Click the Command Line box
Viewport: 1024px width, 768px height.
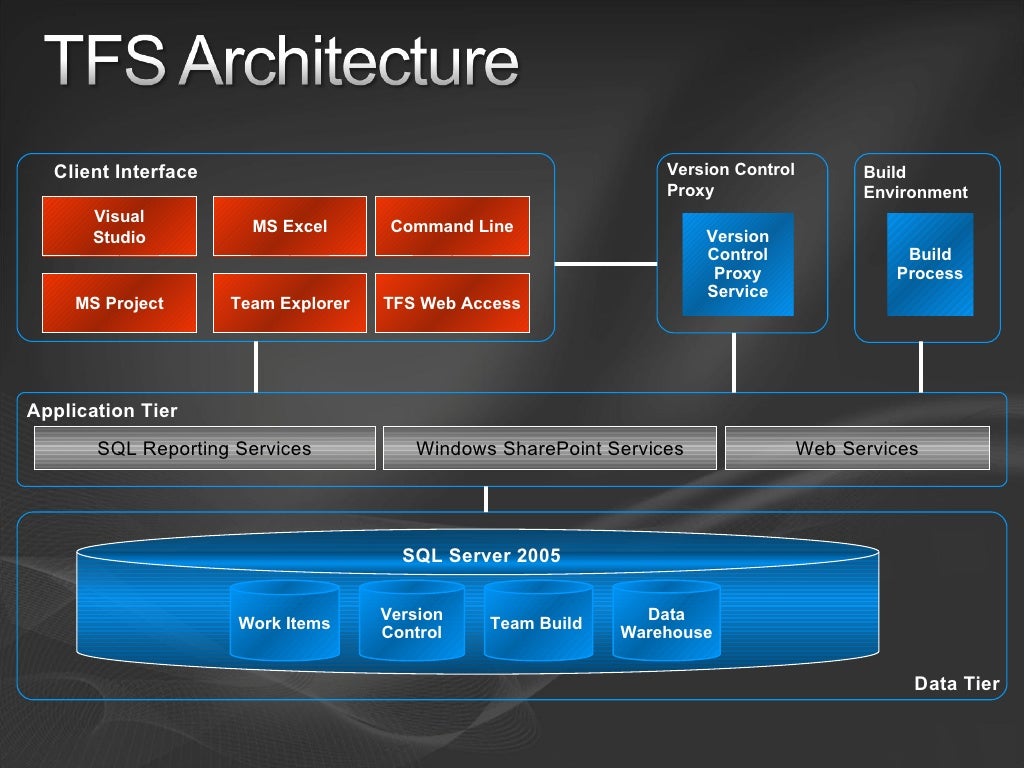[452, 226]
